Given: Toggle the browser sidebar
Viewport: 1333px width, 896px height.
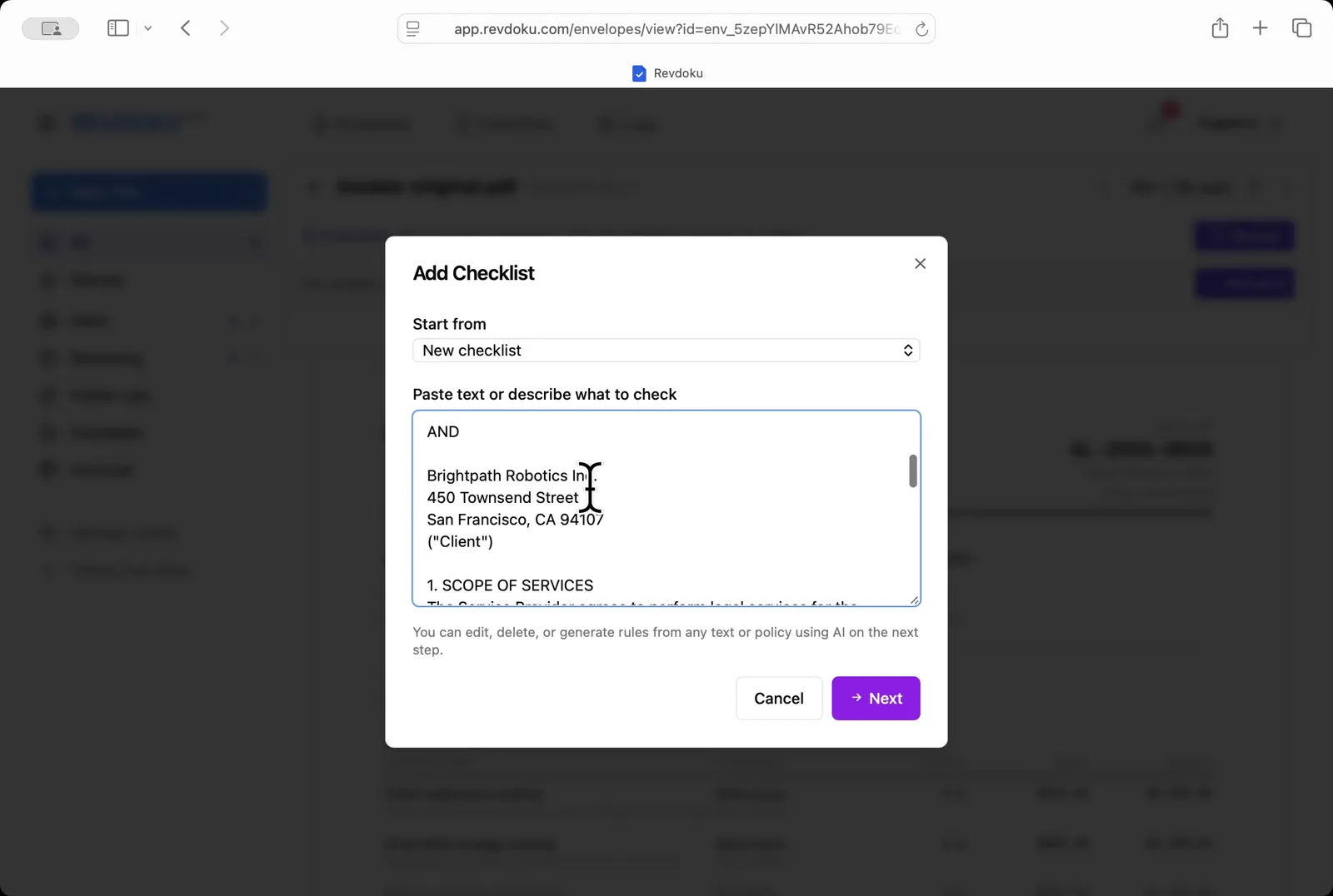Looking at the screenshot, I should (x=117, y=27).
